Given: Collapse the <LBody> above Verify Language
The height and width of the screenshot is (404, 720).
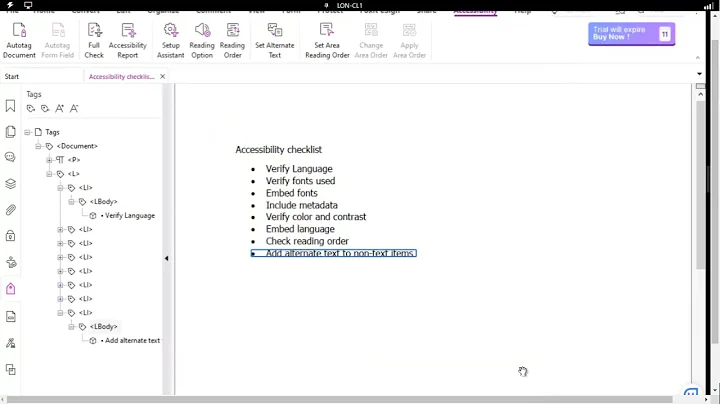Looking at the screenshot, I should (x=71, y=202).
